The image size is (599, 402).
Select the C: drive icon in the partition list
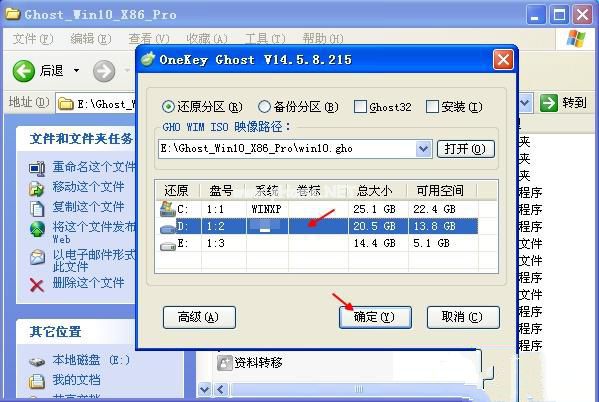click(168, 209)
